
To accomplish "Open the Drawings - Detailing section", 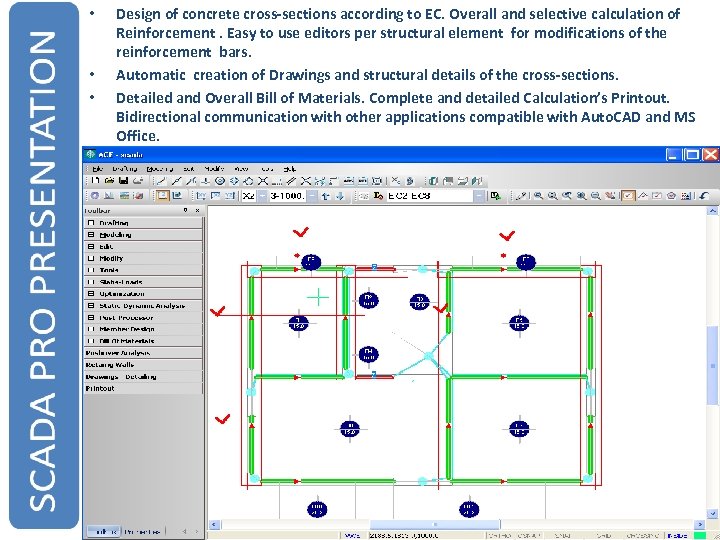I will (x=143, y=377).
